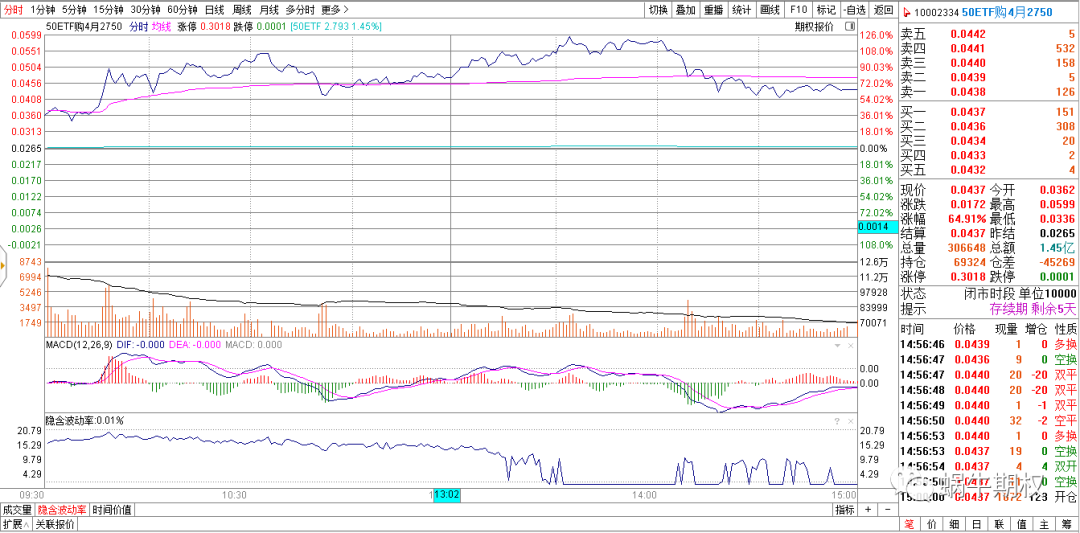Viewport: 1080px width, 533px height.
Task: Open the 关联报价 related quotes tab
Action: click(54, 525)
